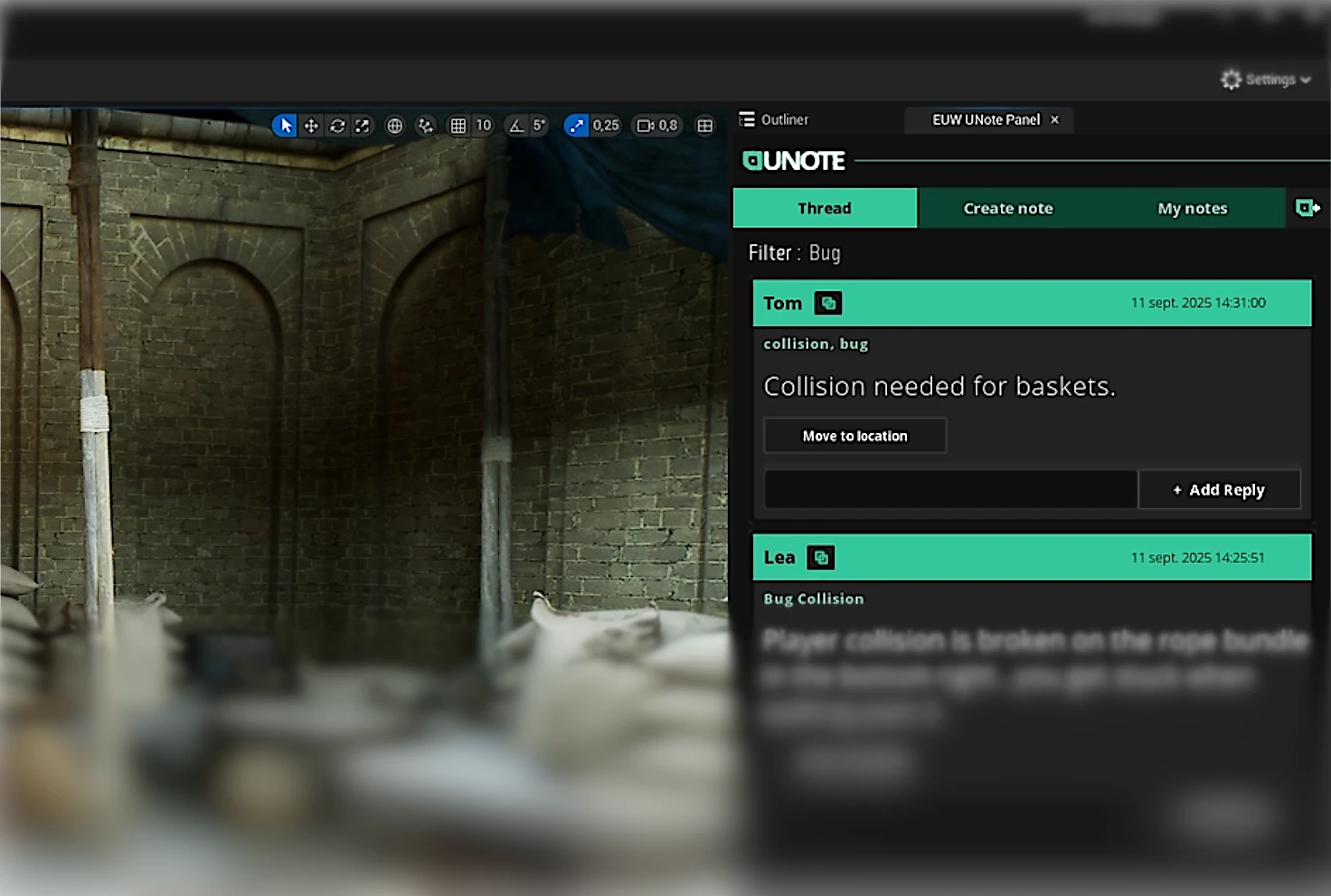The width and height of the screenshot is (1331, 896).
Task: Activate the scale tool
Action: (x=363, y=126)
